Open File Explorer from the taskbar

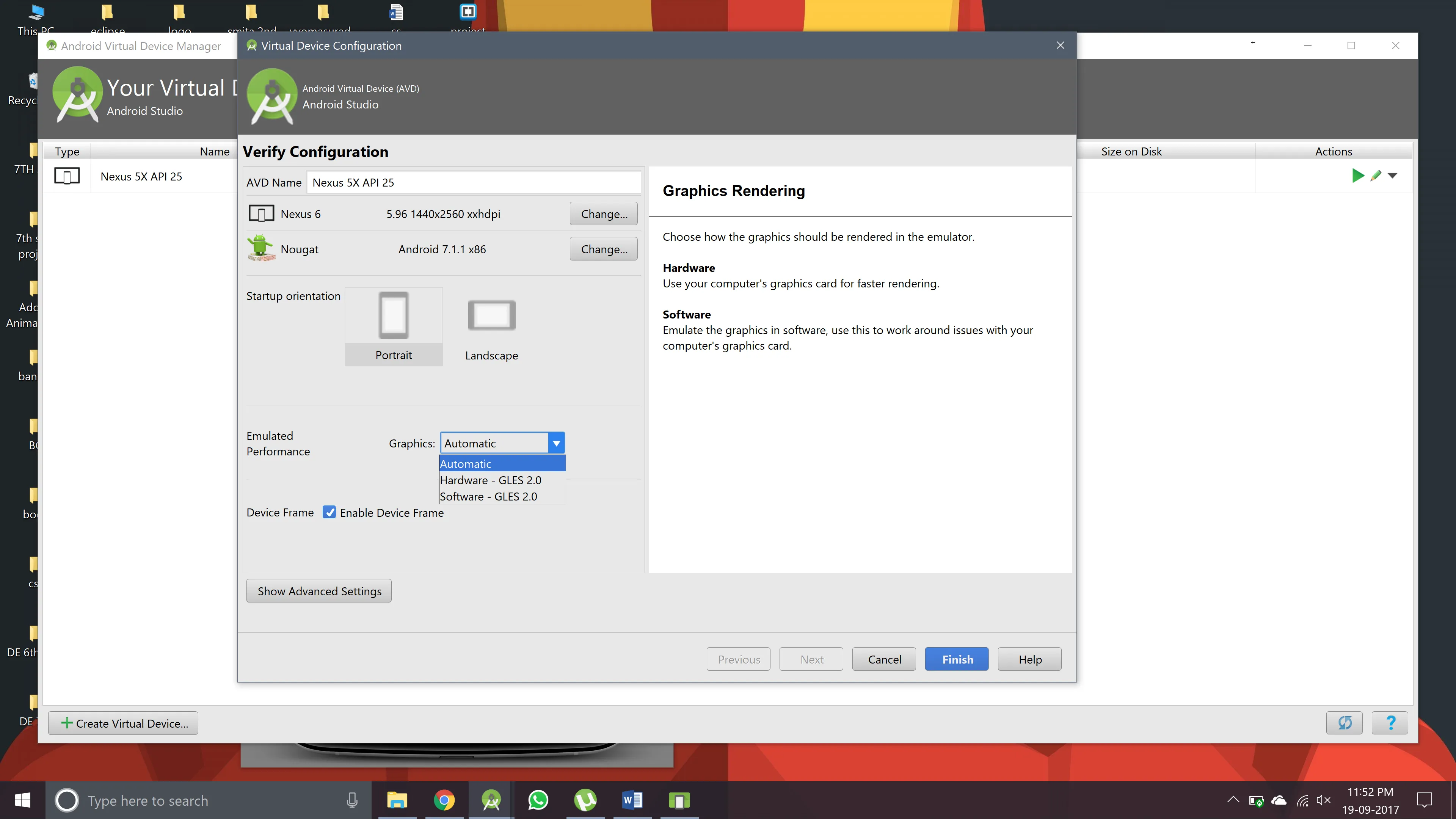click(x=397, y=800)
